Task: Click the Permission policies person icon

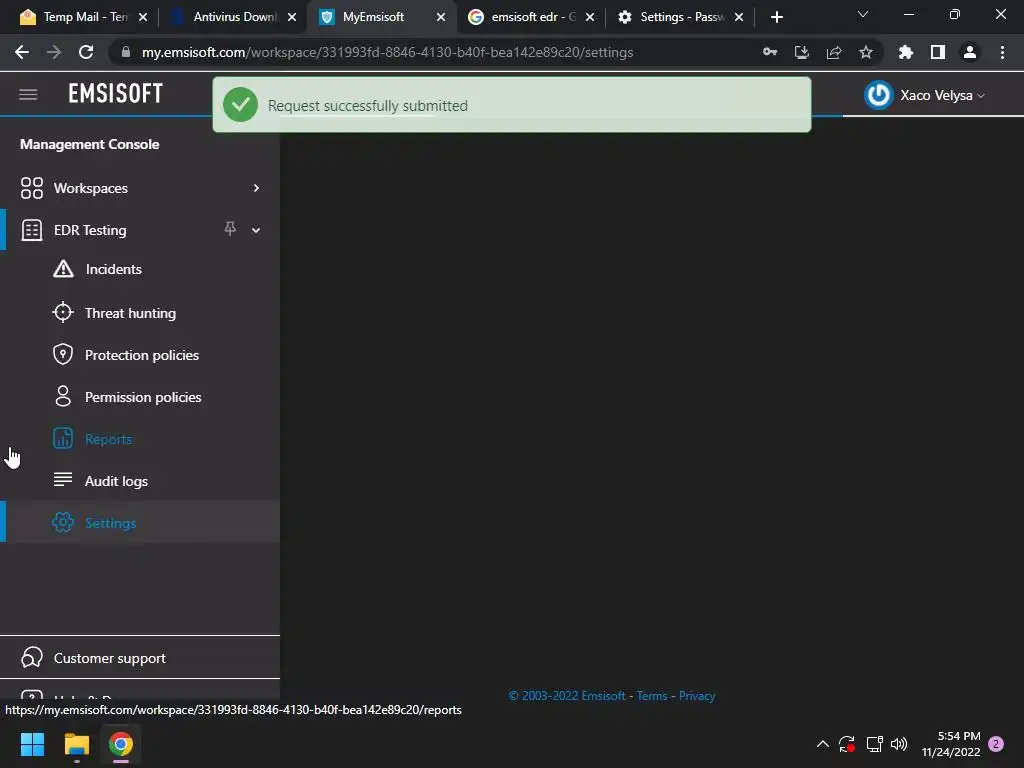Action: click(x=63, y=396)
